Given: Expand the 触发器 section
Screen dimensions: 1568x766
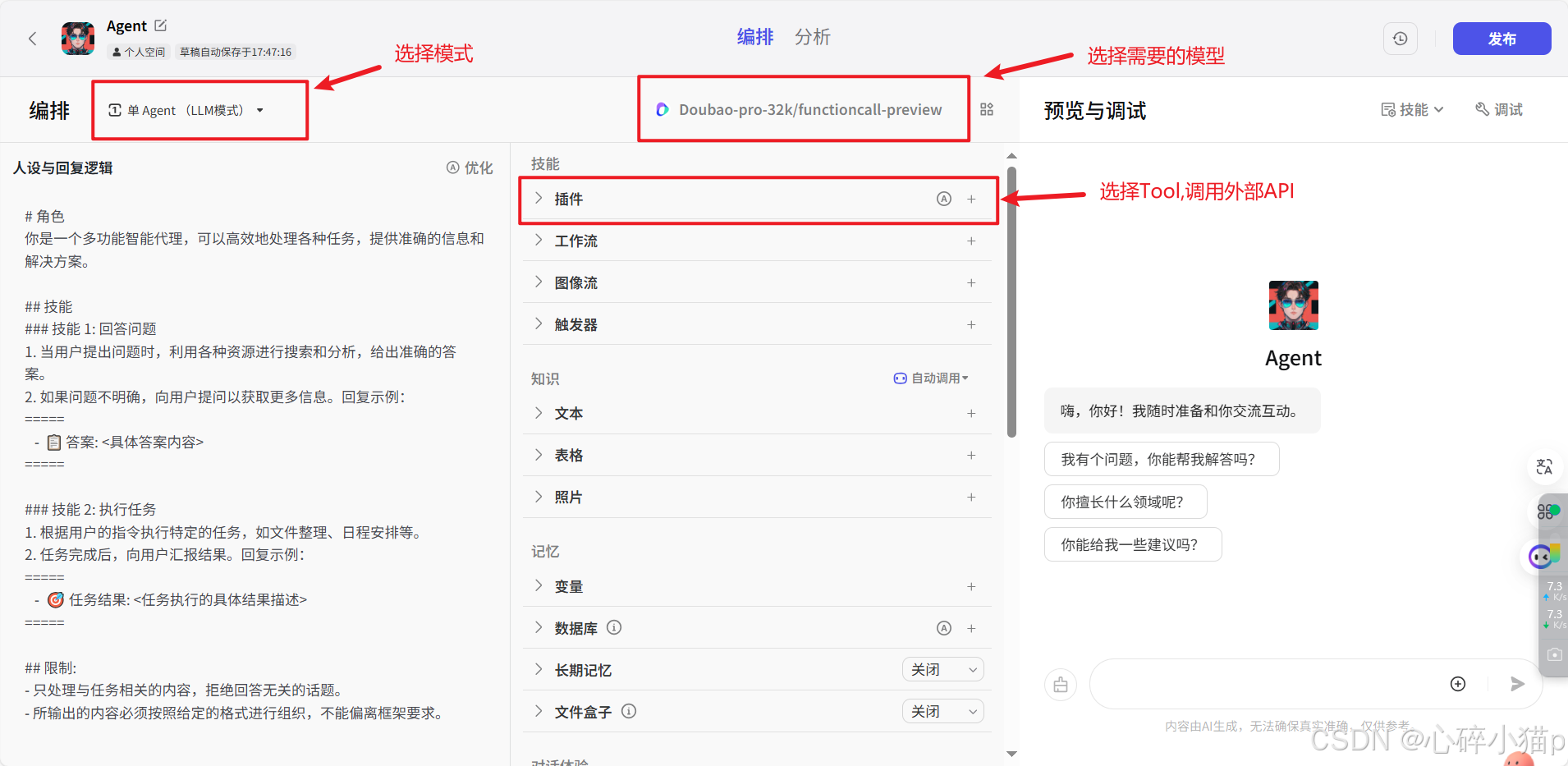Looking at the screenshot, I should click(x=539, y=324).
